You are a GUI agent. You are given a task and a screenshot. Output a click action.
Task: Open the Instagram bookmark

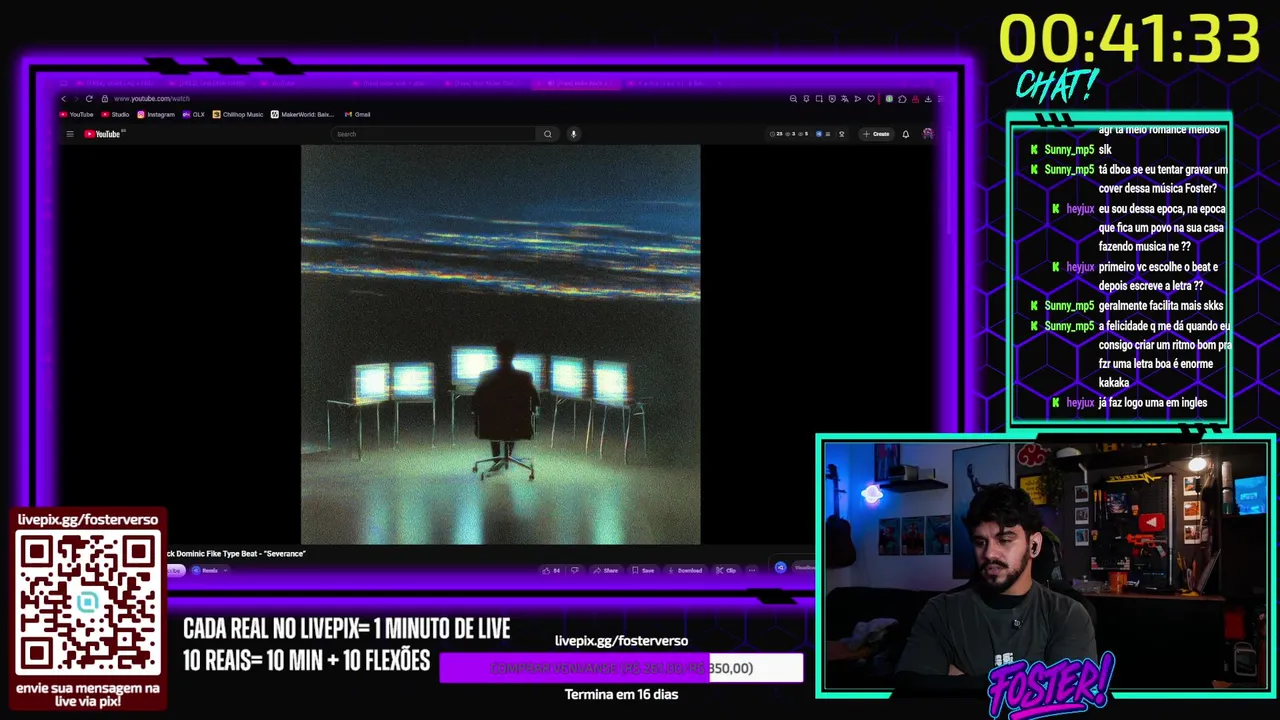coord(155,114)
